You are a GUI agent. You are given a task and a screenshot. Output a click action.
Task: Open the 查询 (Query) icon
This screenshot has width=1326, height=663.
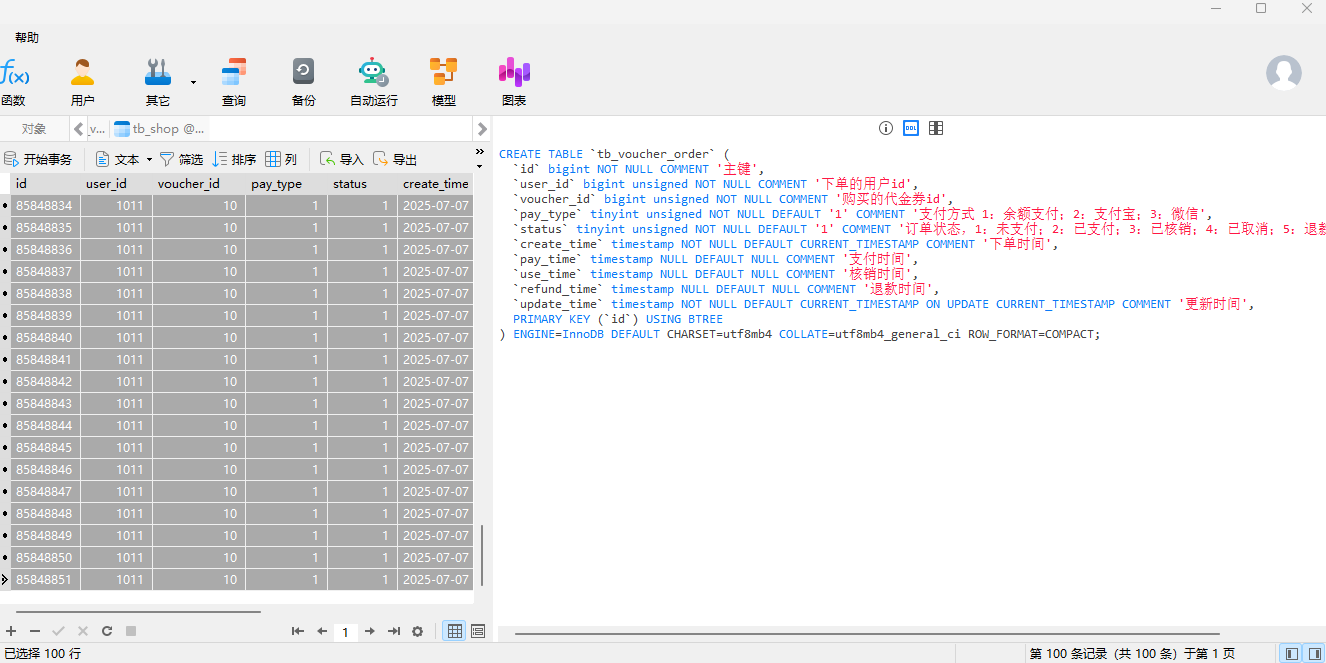click(x=234, y=82)
